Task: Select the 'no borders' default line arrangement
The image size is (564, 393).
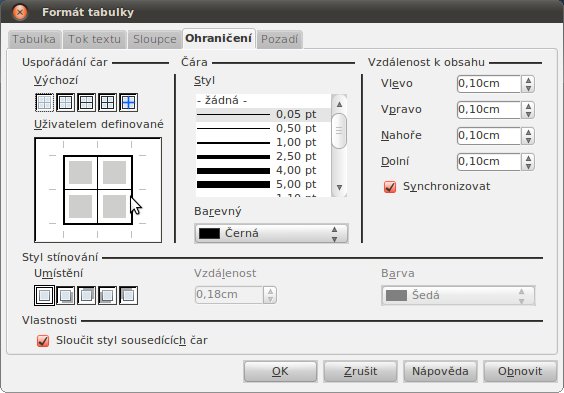Action: (x=44, y=102)
